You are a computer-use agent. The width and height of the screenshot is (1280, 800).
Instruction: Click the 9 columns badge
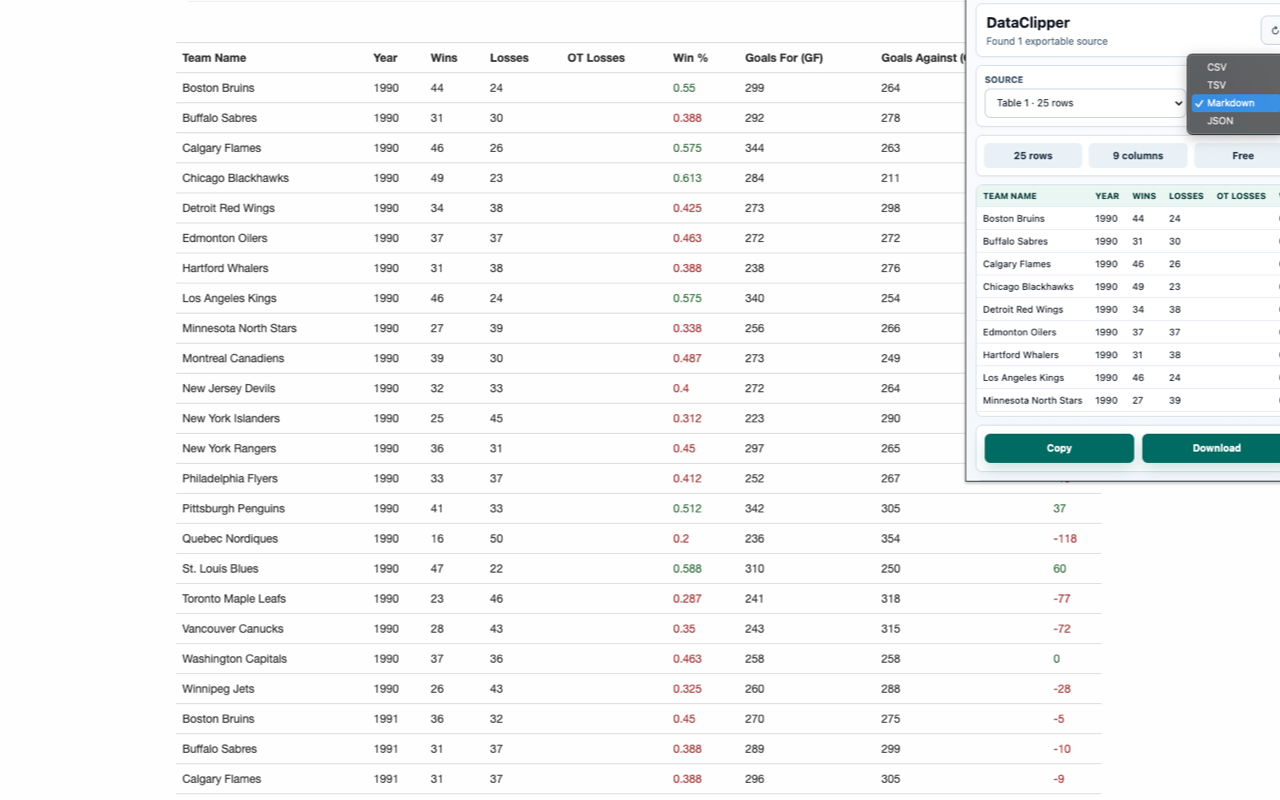1138,156
